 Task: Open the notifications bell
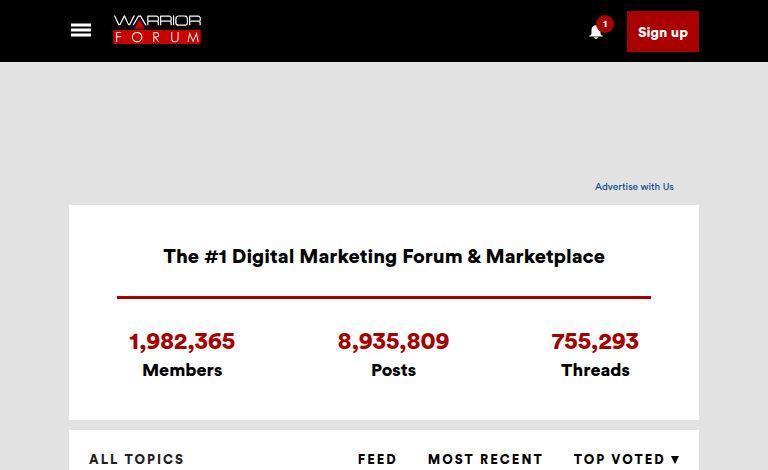pyautogui.click(x=596, y=32)
